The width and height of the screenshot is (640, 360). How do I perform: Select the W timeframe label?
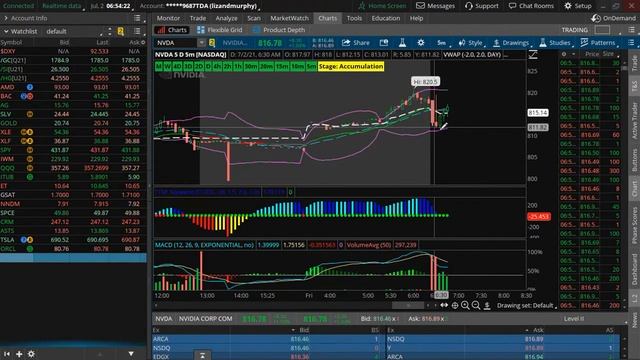coord(167,67)
